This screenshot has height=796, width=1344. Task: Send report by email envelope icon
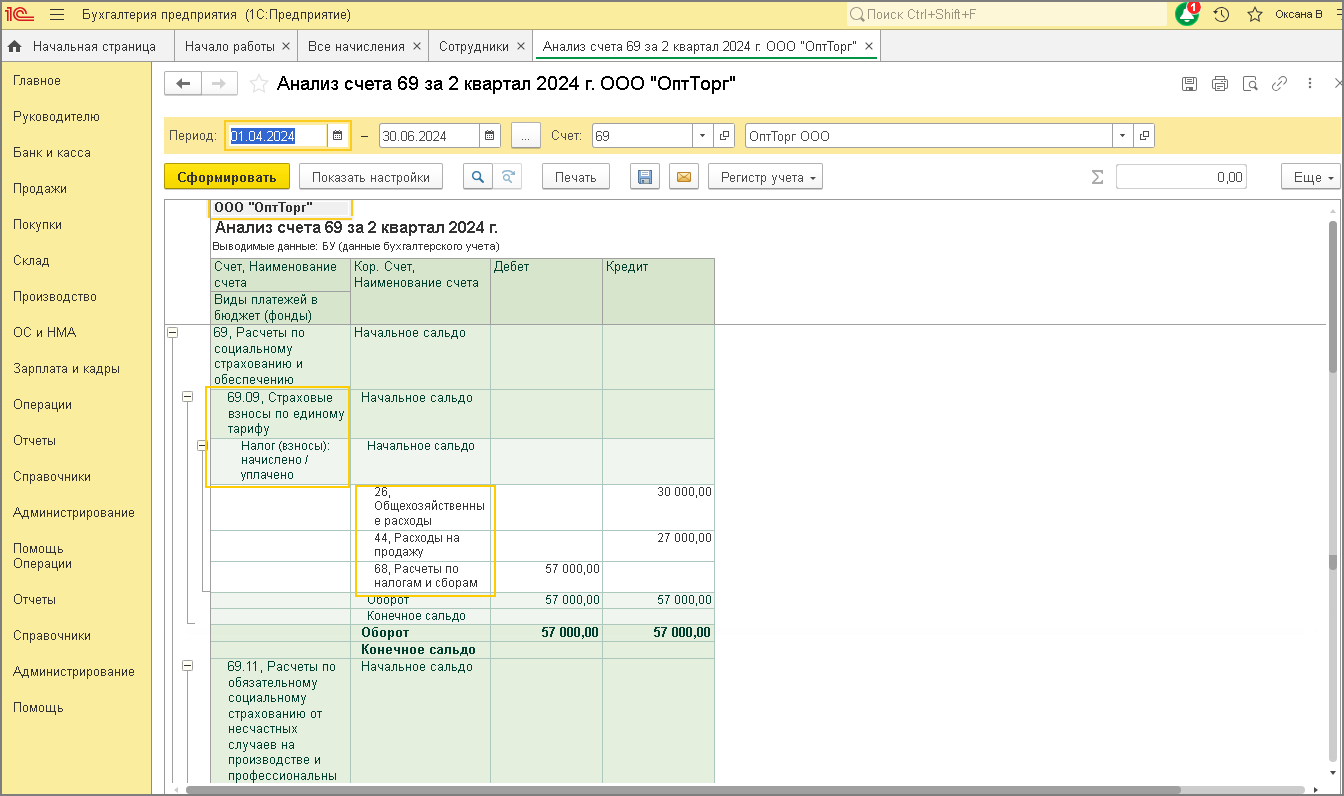[x=684, y=177]
